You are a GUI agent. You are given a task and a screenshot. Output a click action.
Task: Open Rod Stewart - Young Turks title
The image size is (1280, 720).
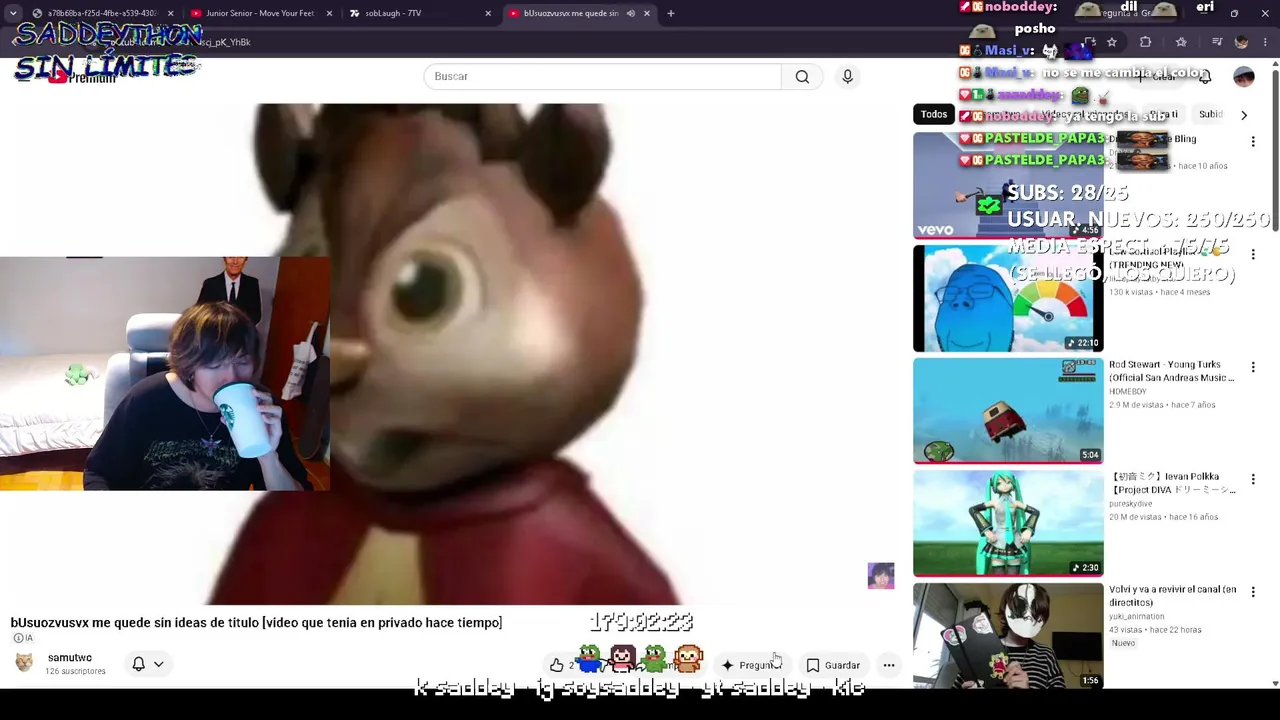[1171, 371]
